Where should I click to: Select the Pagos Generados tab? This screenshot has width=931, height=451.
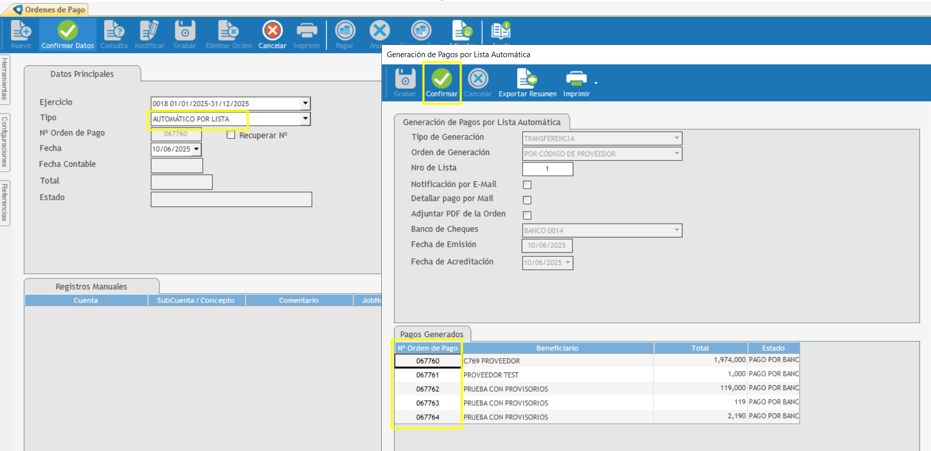pos(431,334)
